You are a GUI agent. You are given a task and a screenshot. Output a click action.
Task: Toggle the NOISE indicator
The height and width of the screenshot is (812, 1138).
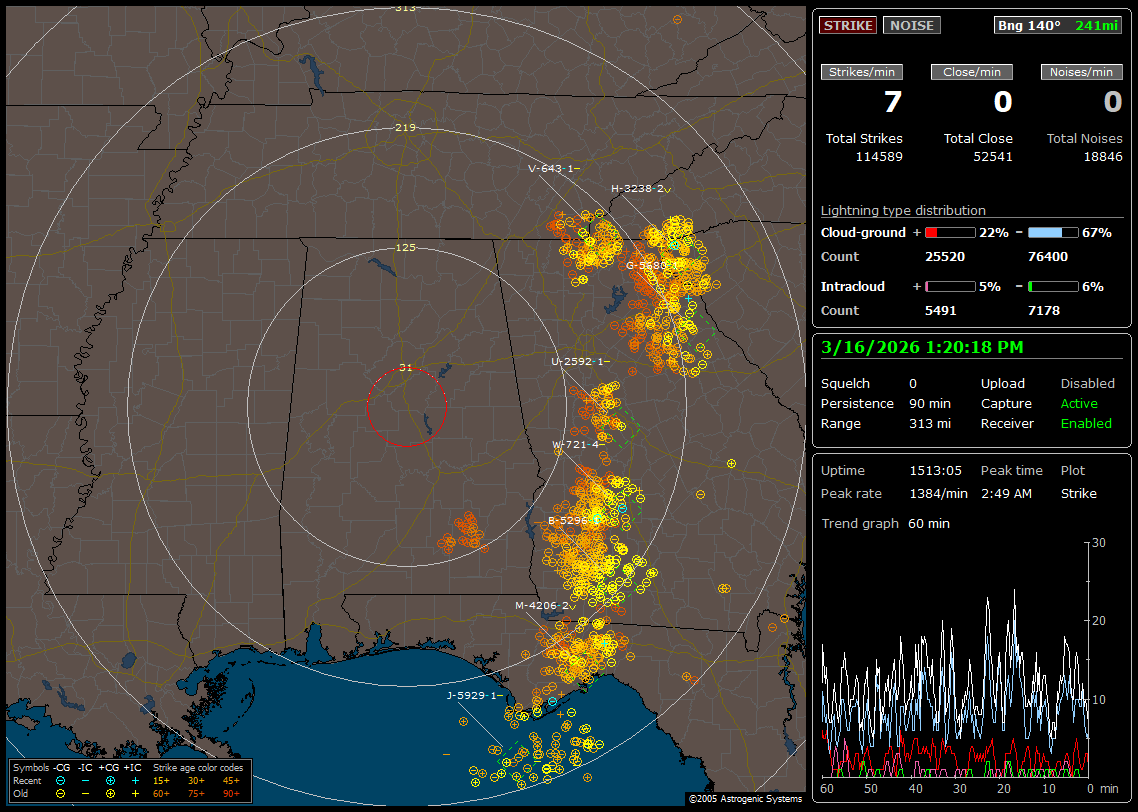click(x=911, y=26)
